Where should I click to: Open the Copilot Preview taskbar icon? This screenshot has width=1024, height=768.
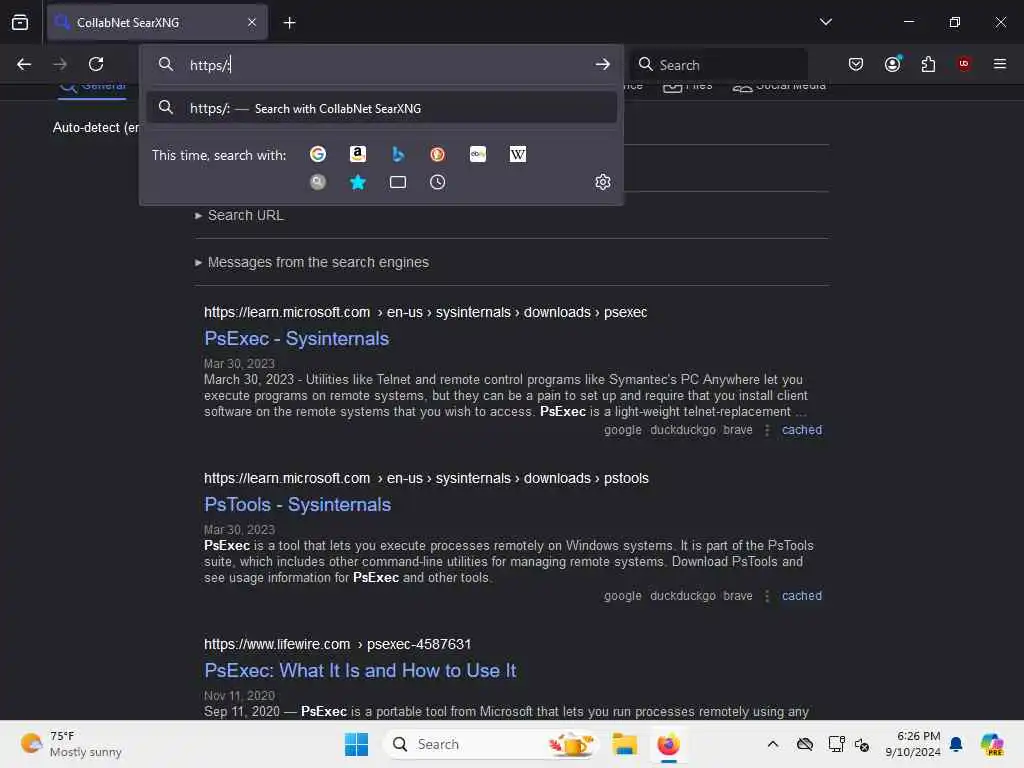992,744
